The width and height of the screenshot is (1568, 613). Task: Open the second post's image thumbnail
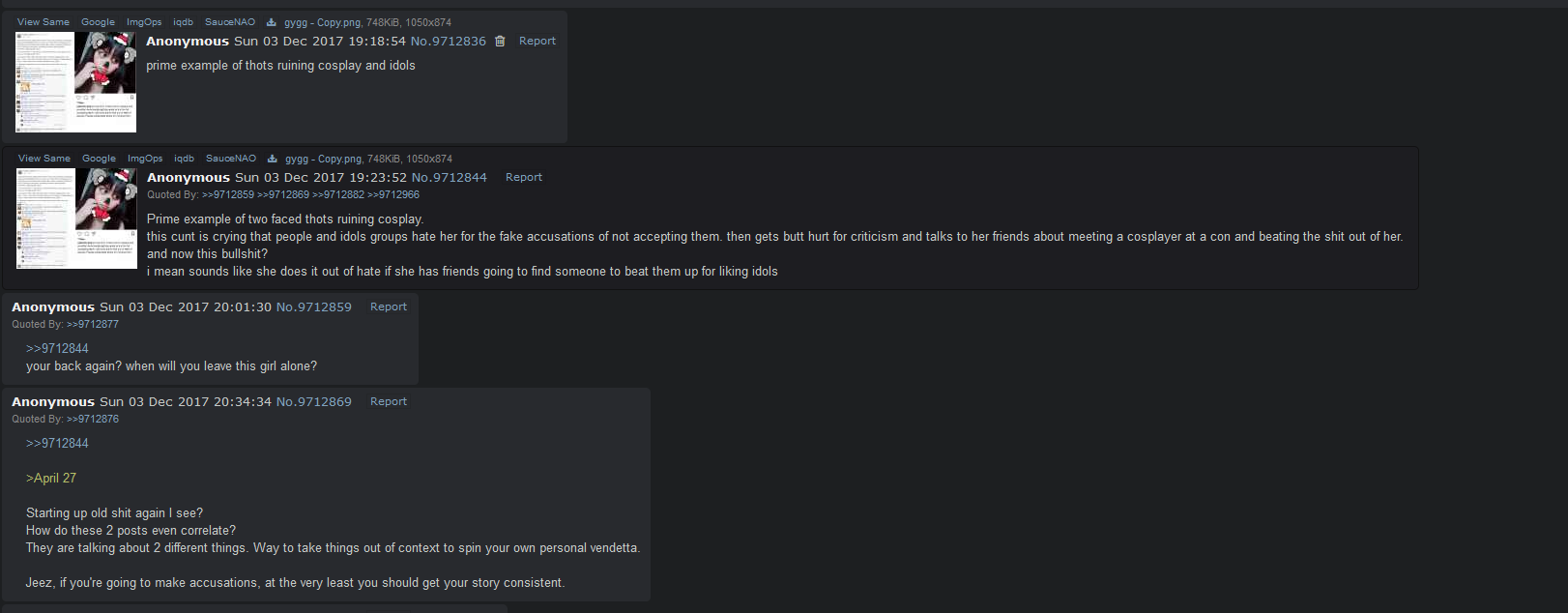click(76, 219)
